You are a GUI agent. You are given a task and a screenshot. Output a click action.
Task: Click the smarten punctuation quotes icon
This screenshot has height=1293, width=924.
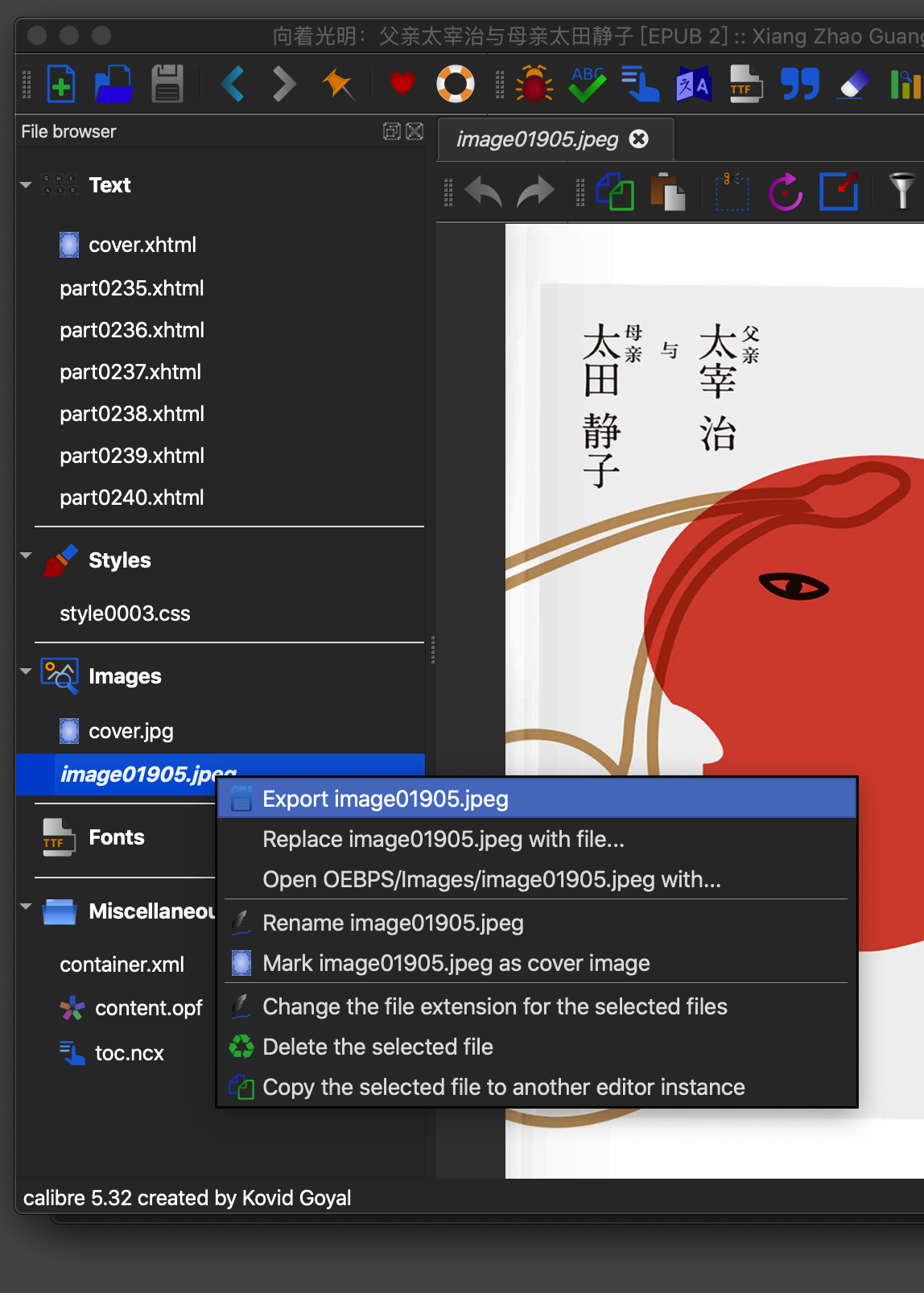[x=800, y=84]
